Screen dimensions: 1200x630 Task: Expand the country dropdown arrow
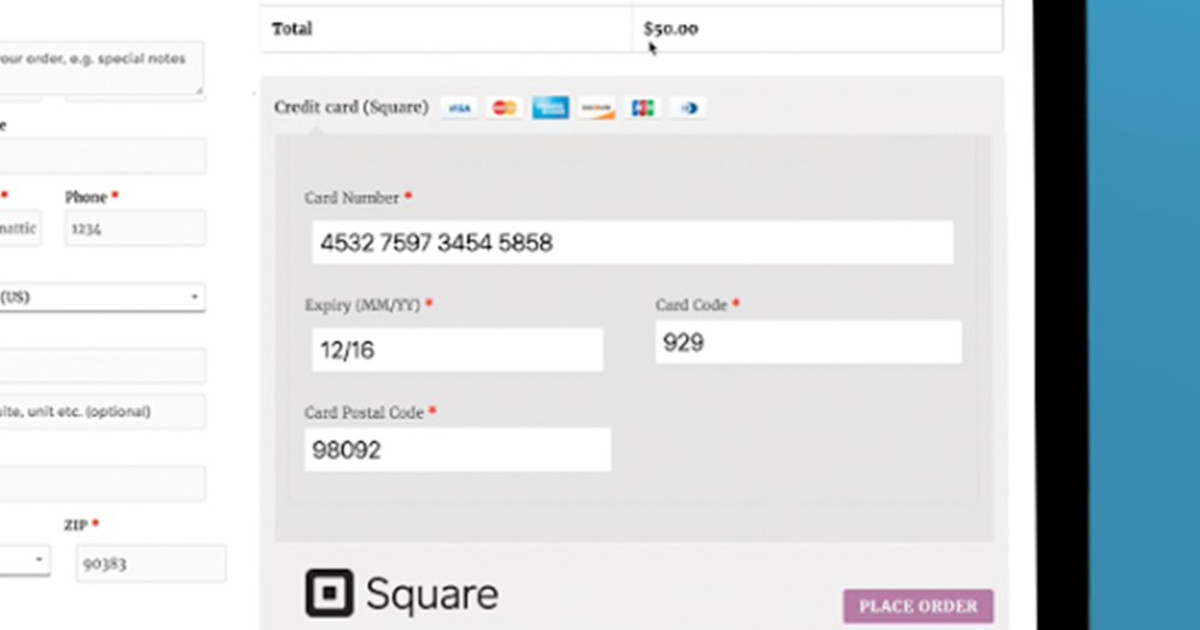(x=196, y=297)
